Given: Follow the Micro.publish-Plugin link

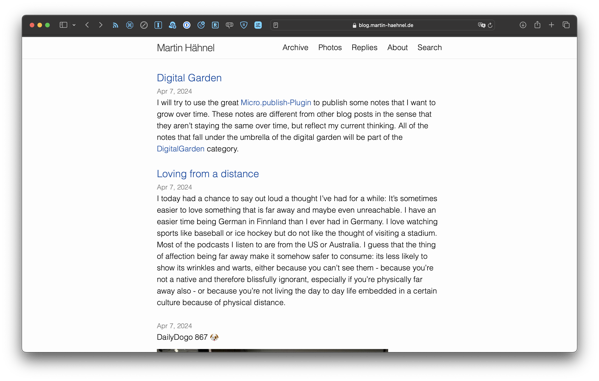Looking at the screenshot, I should [x=276, y=102].
